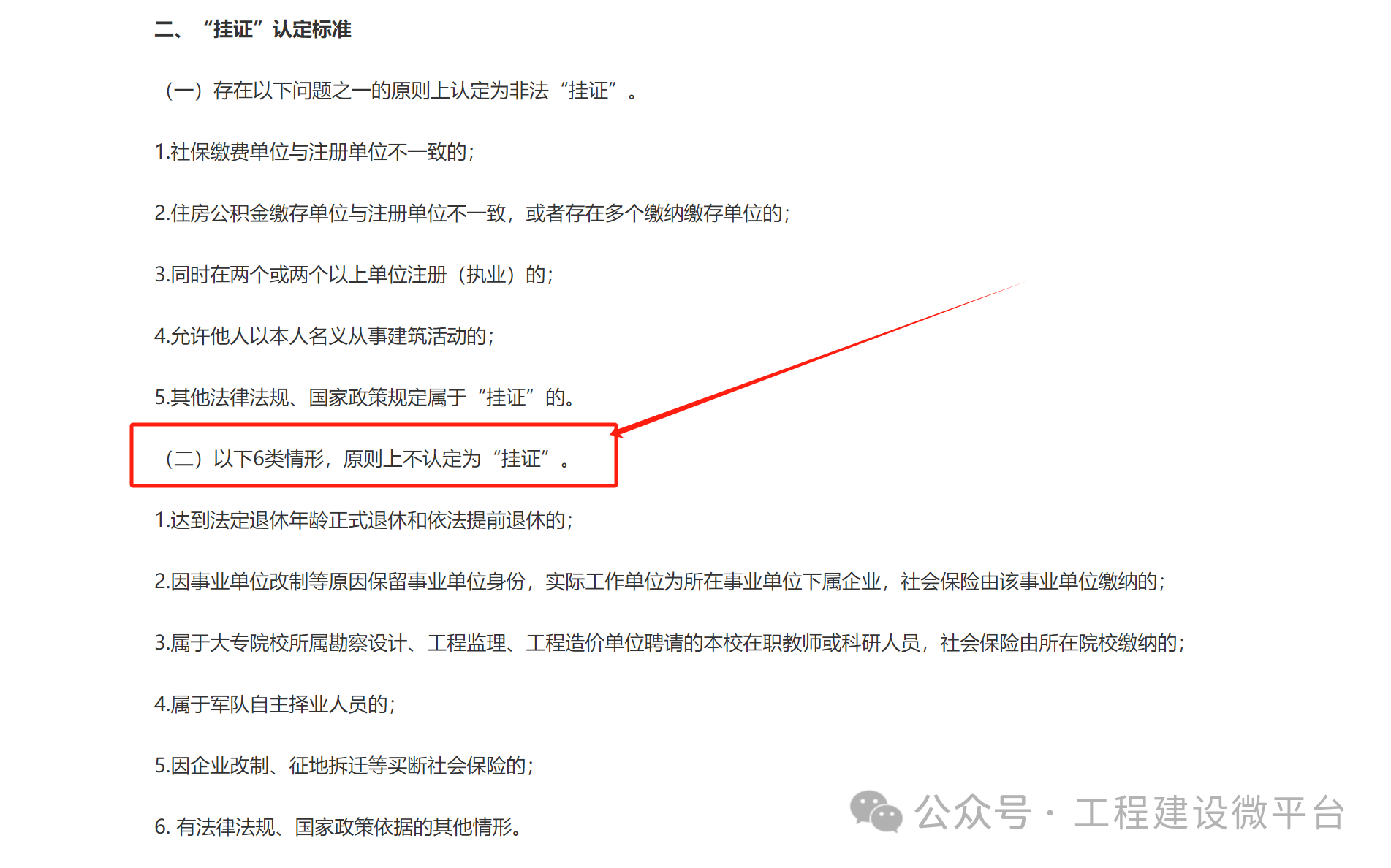
Task: Click the 公众号 · 工程建设微平台 watermark text
Action: click(x=1129, y=812)
